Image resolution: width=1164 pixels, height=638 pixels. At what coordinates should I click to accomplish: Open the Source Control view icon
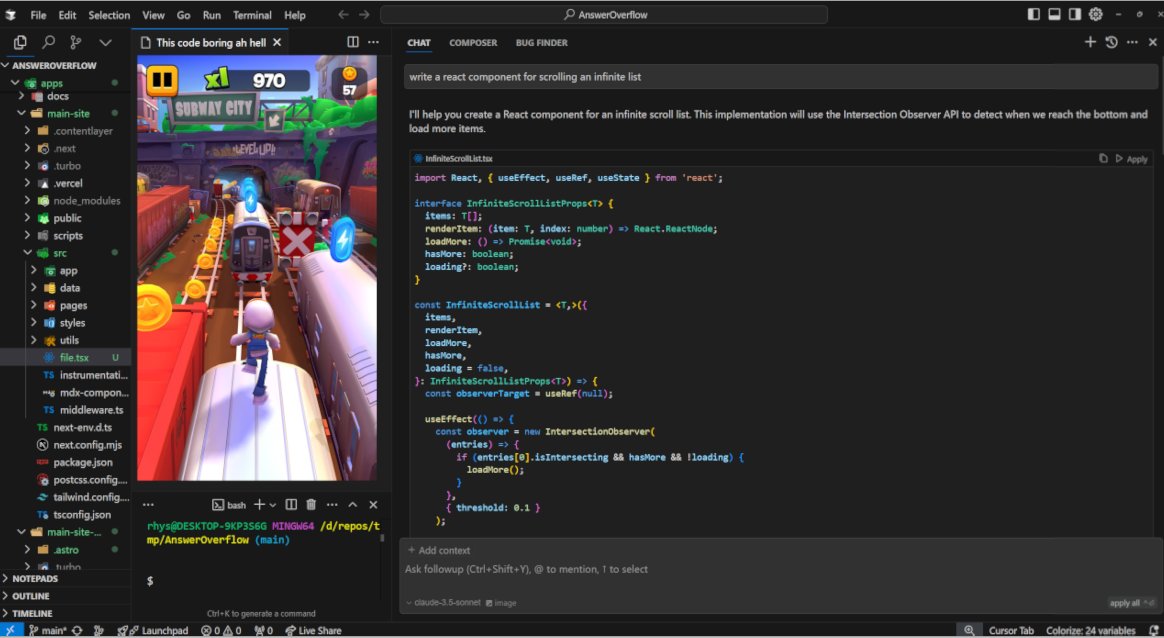76,42
